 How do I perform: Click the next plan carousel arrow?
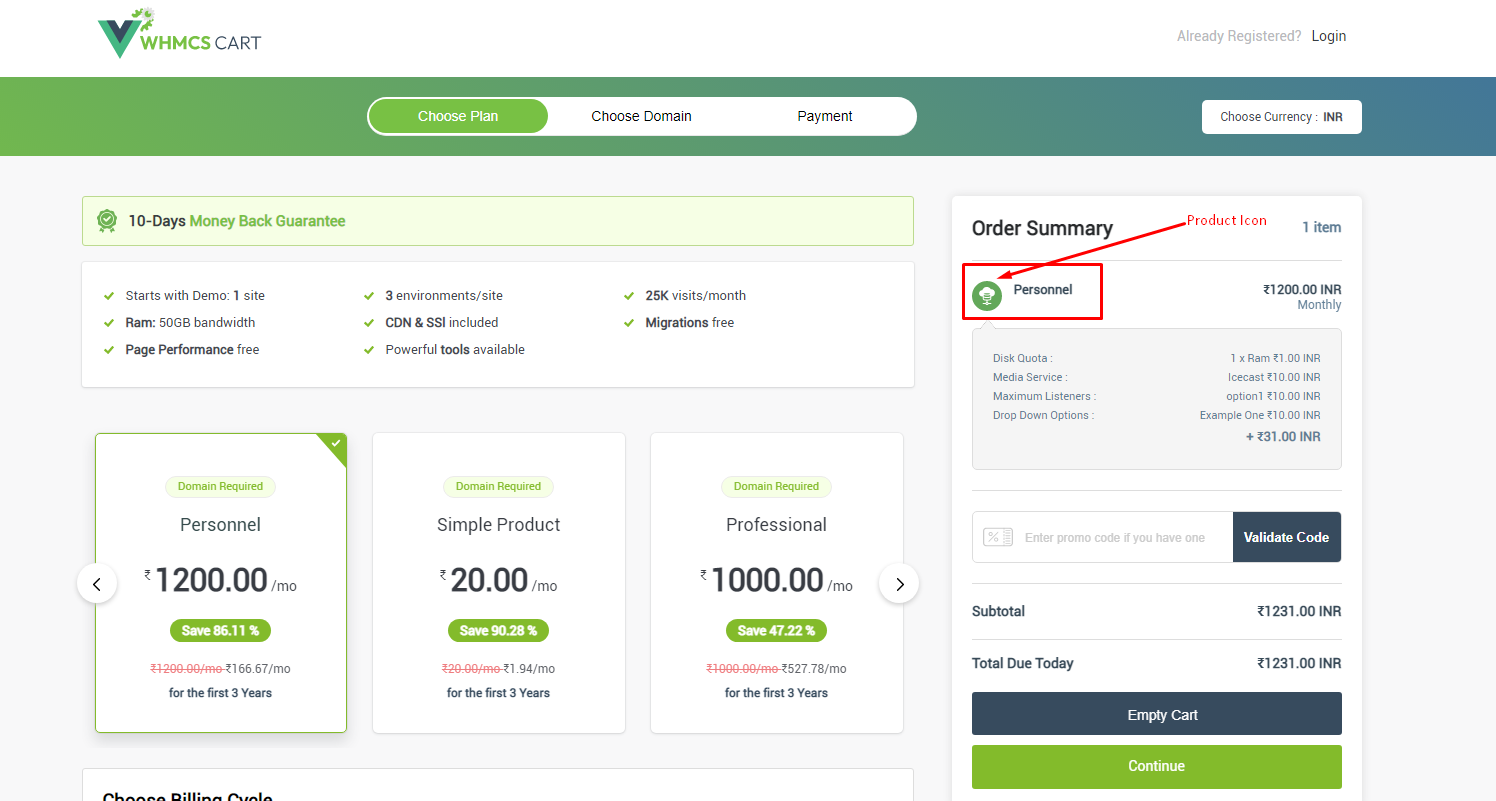(x=899, y=584)
